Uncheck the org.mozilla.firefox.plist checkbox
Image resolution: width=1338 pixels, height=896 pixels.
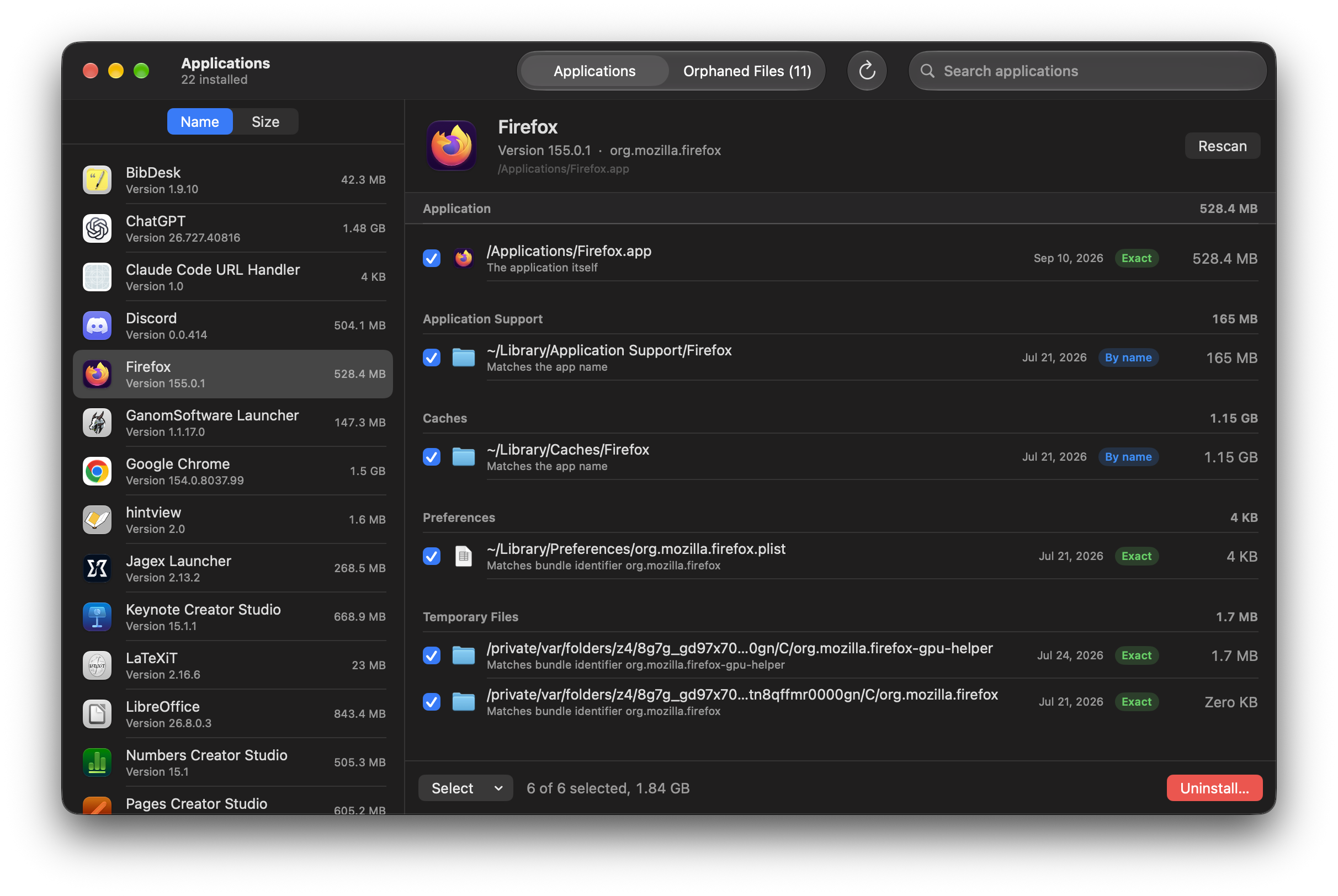point(432,557)
